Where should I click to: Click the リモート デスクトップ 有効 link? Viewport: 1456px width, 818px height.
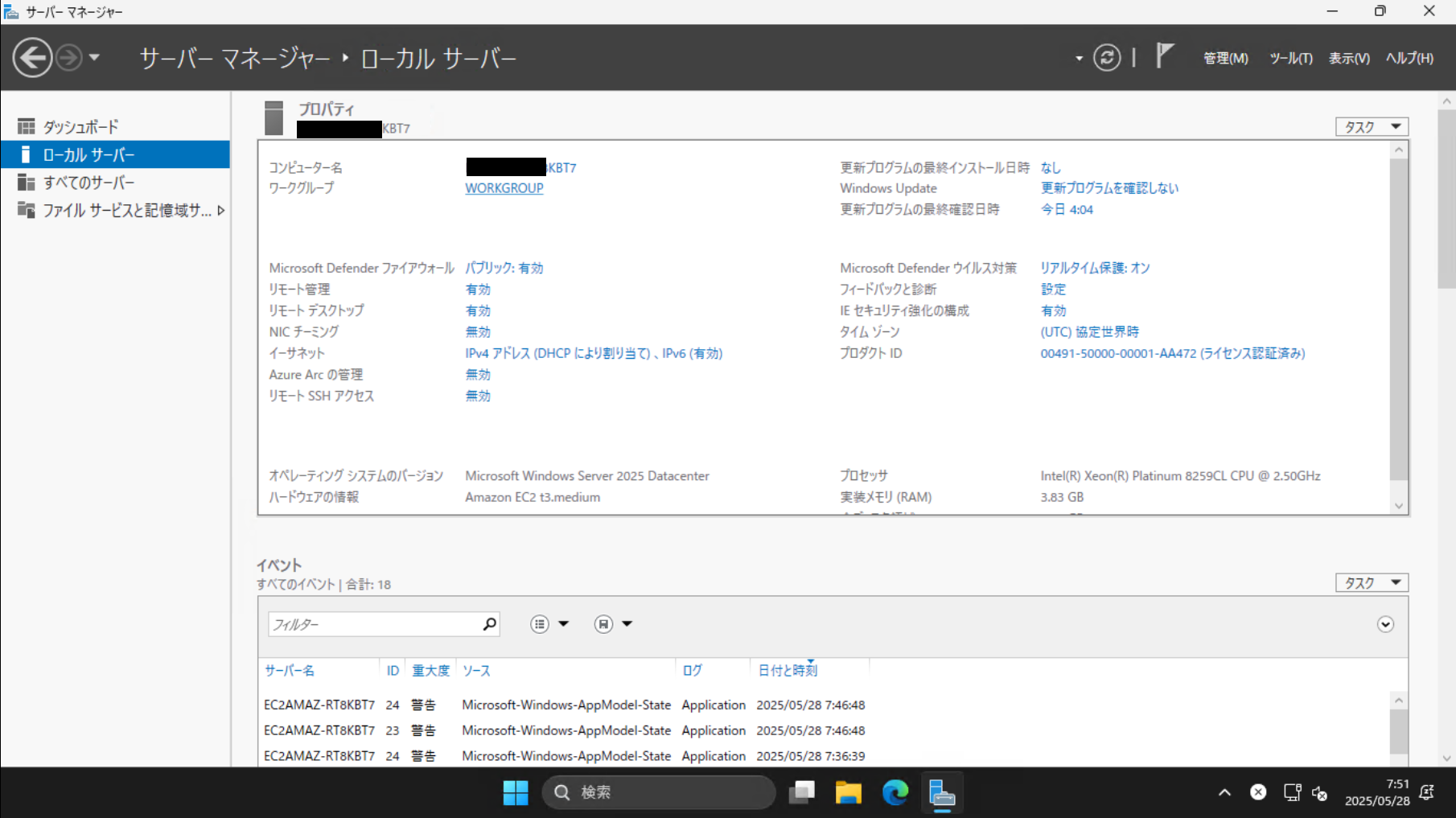click(x=478, y=310)
